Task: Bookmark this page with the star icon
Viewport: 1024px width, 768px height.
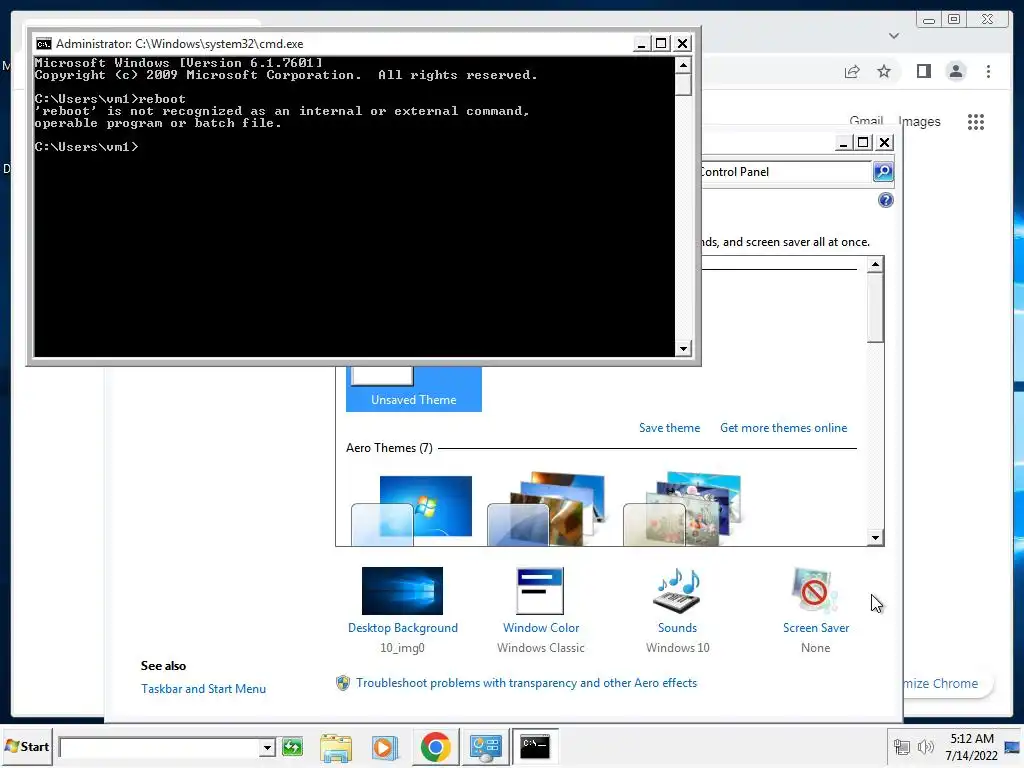Action: pyautogui.click(x=884, y=71)
